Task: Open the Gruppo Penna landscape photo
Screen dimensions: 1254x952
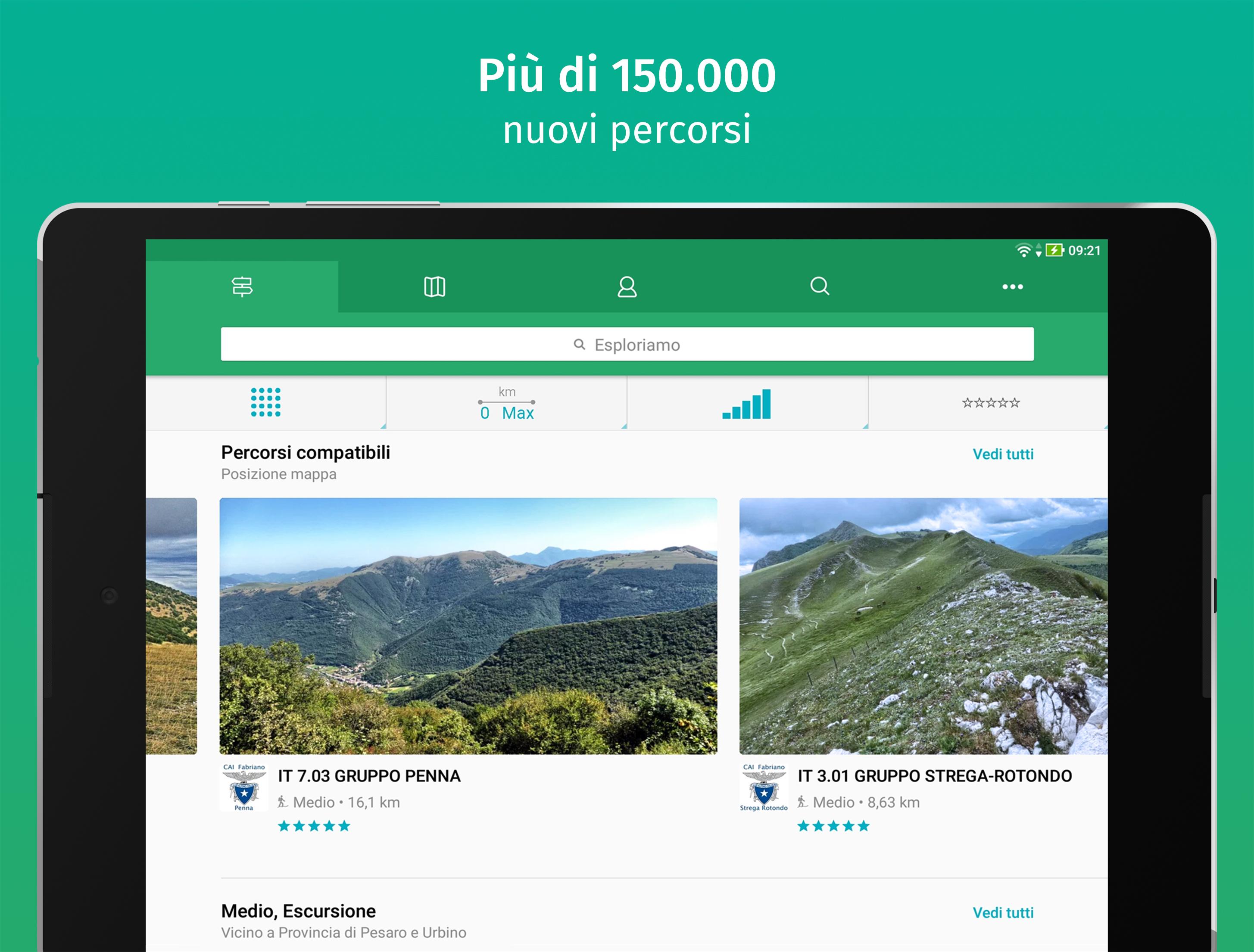Action: 468,626
